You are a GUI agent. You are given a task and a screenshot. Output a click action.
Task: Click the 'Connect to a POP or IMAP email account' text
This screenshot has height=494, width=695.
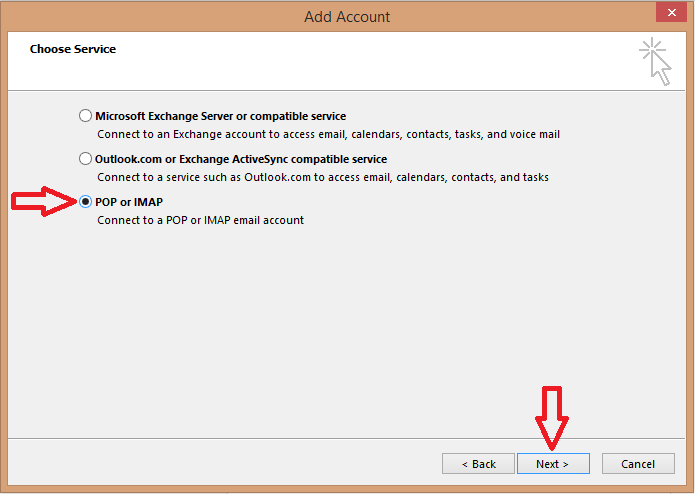coord(200,220)
